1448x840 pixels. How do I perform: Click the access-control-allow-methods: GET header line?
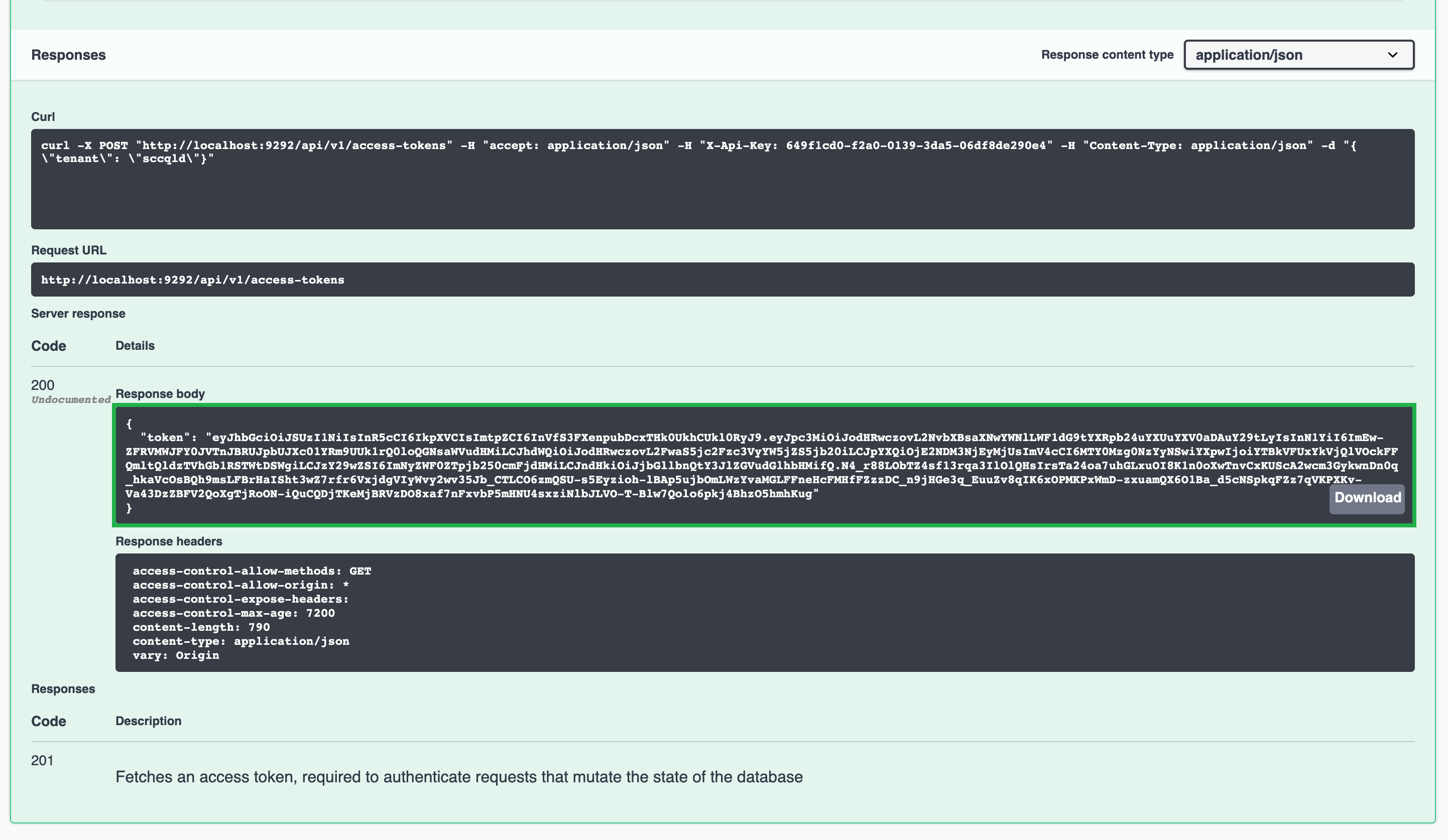(x=252, y=571)
